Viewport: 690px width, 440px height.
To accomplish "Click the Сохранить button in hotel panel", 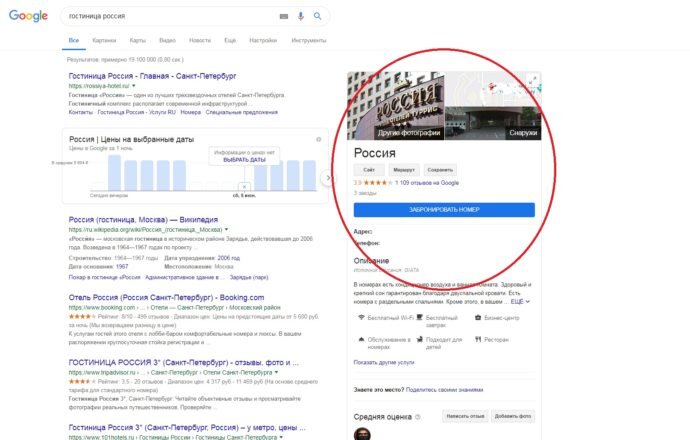I will click(440, 170).
